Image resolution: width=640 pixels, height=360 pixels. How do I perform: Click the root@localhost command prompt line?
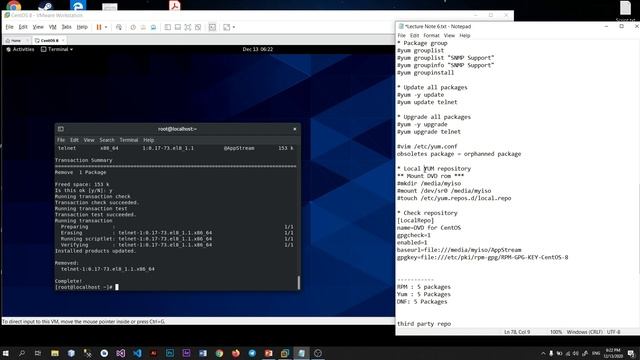pos(87,287)
